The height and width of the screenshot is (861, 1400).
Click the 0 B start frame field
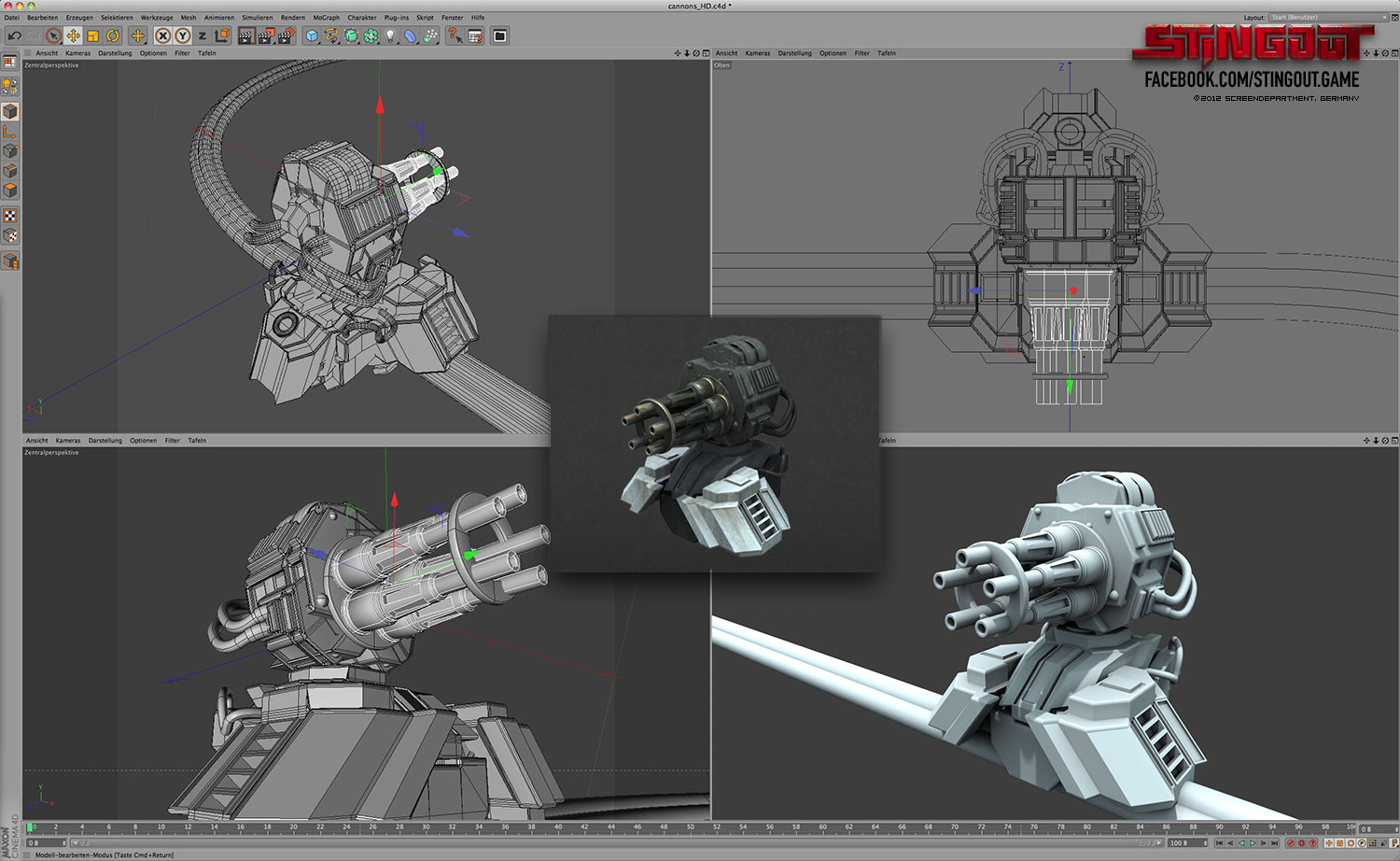46,843
